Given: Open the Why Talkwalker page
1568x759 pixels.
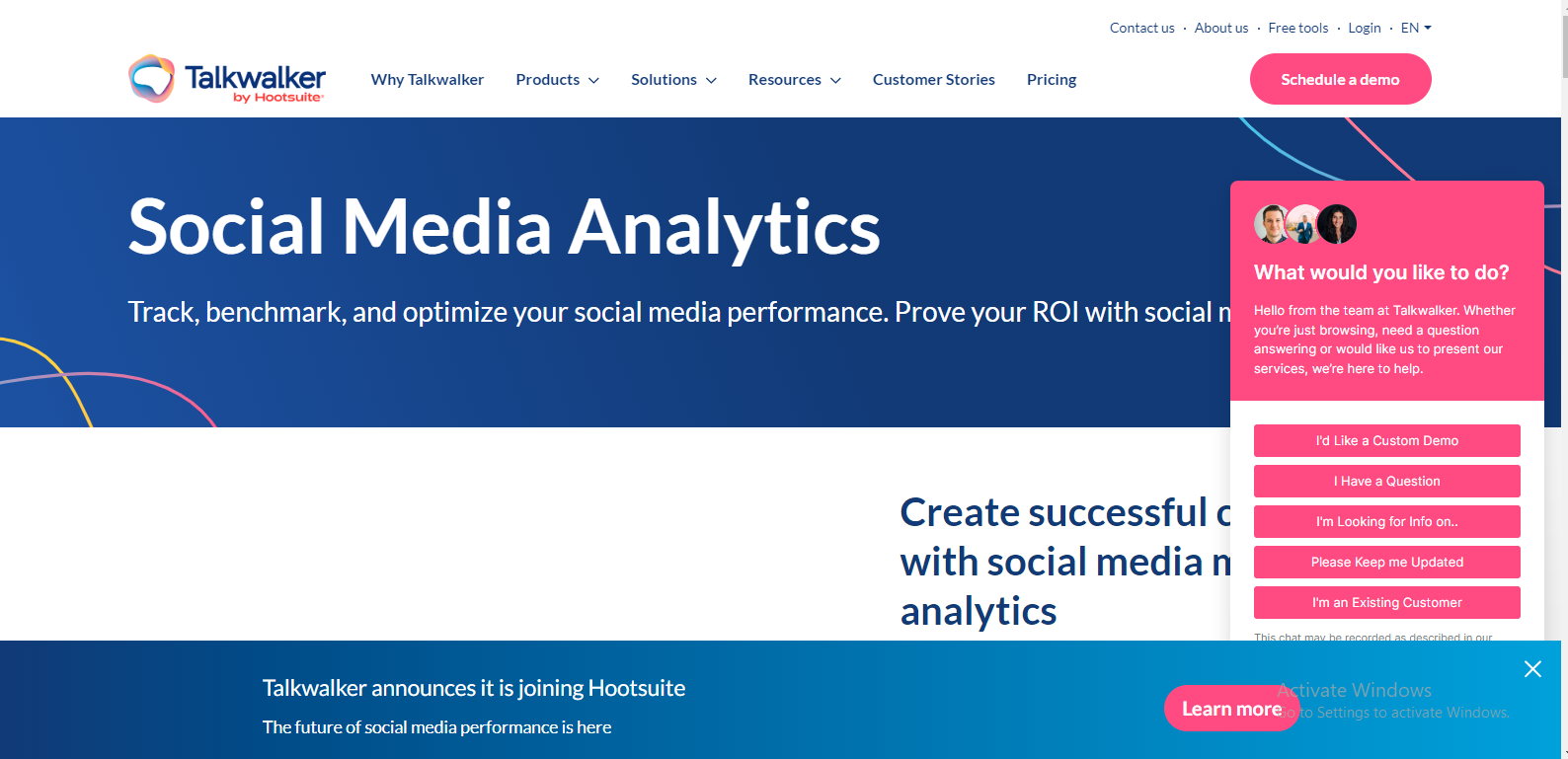Looking at the screenshot, I should pos(428,79).
